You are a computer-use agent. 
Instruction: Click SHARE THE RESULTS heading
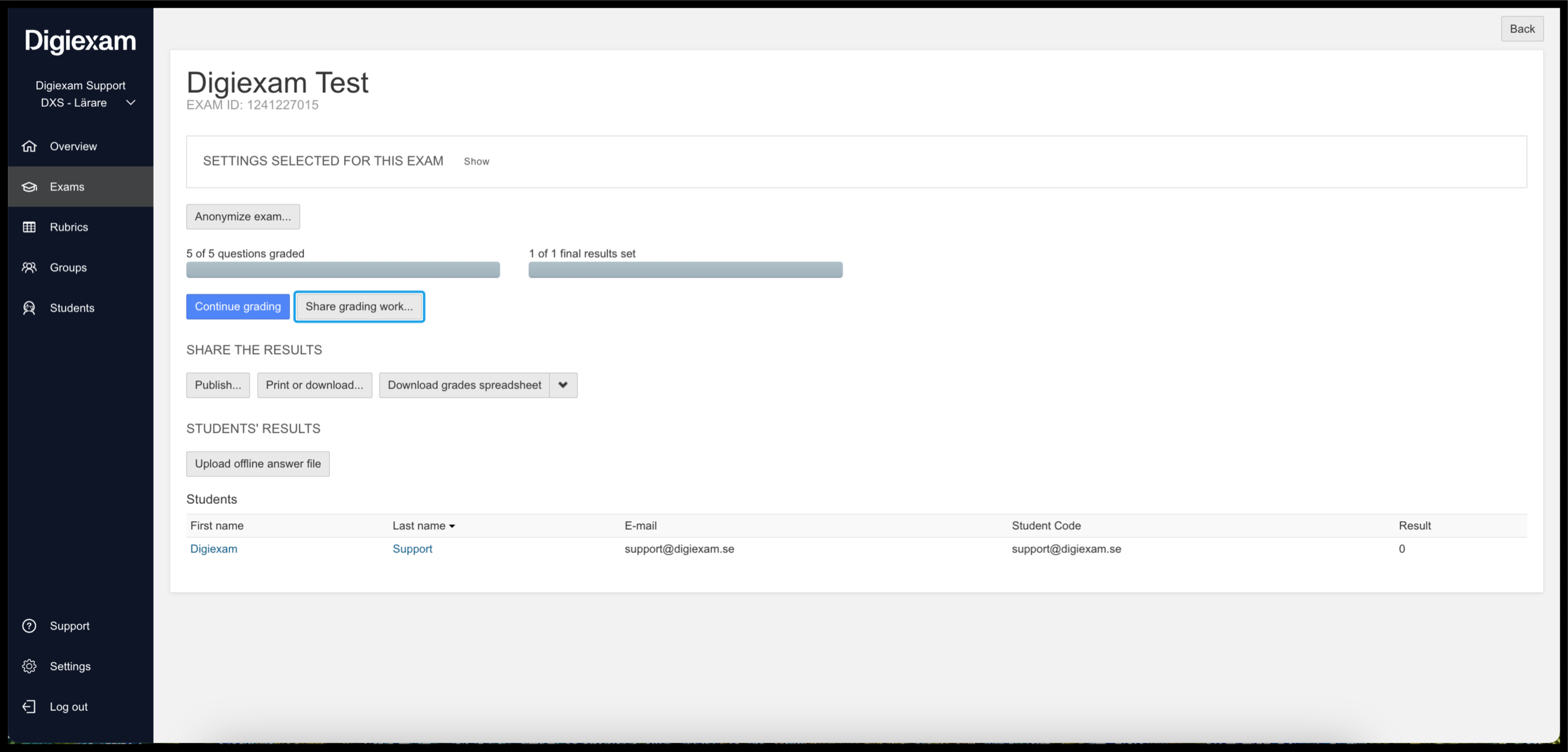coord(254,350)
